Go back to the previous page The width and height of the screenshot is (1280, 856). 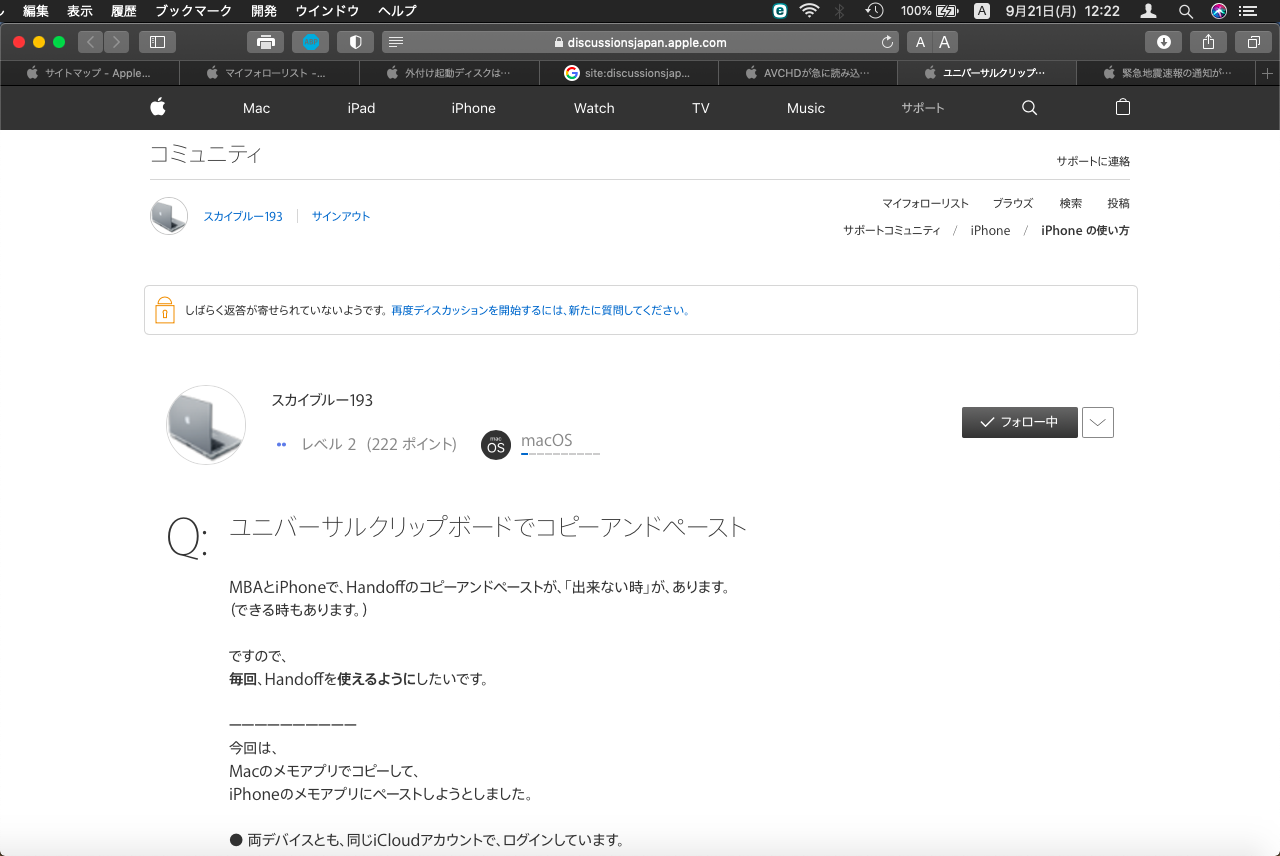point(91,42)
